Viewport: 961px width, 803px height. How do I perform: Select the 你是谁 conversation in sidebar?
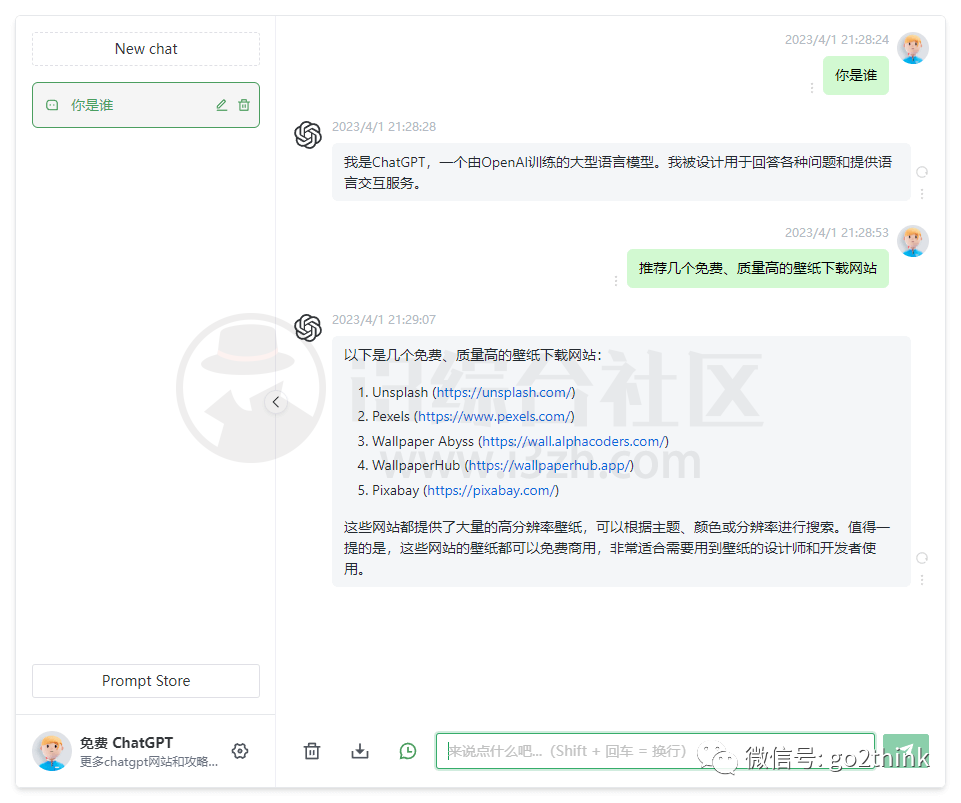click(x=146, y=105)
